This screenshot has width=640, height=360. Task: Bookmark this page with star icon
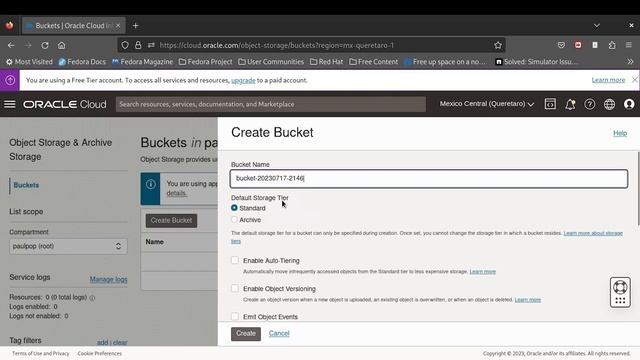pos(498,45)
